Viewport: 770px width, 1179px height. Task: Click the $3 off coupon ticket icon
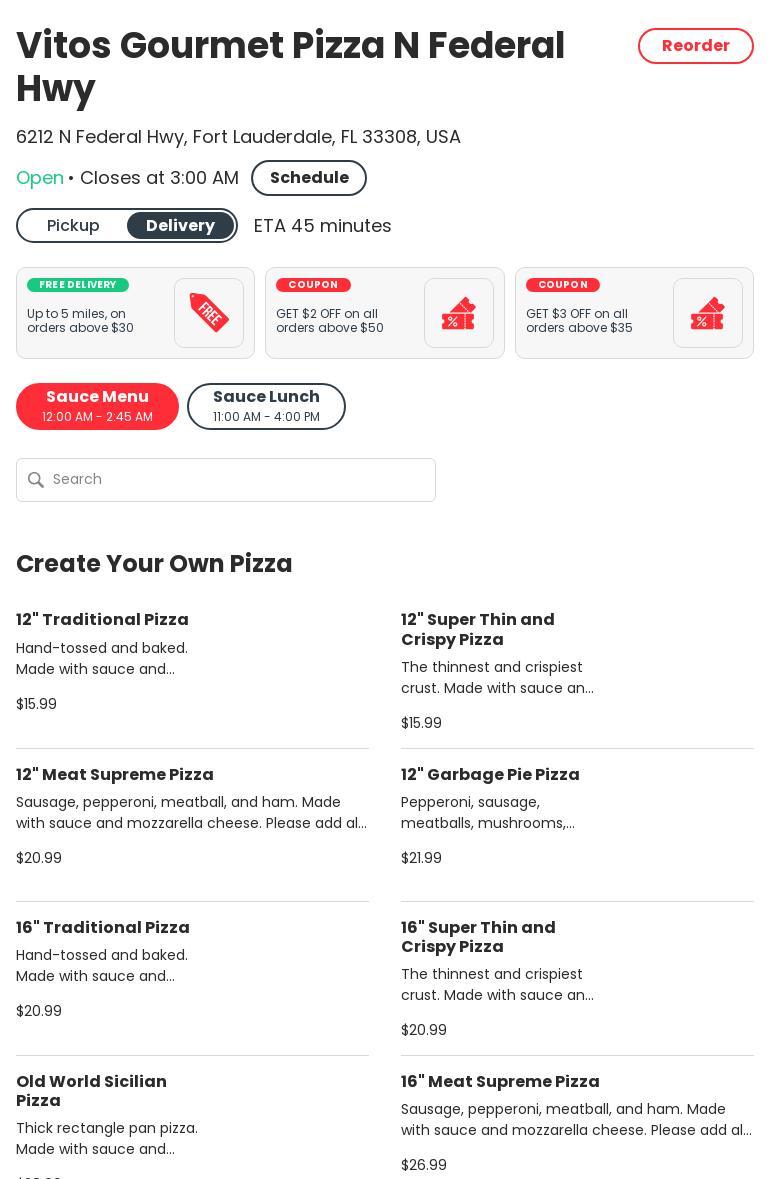click(x=707, y=313)
